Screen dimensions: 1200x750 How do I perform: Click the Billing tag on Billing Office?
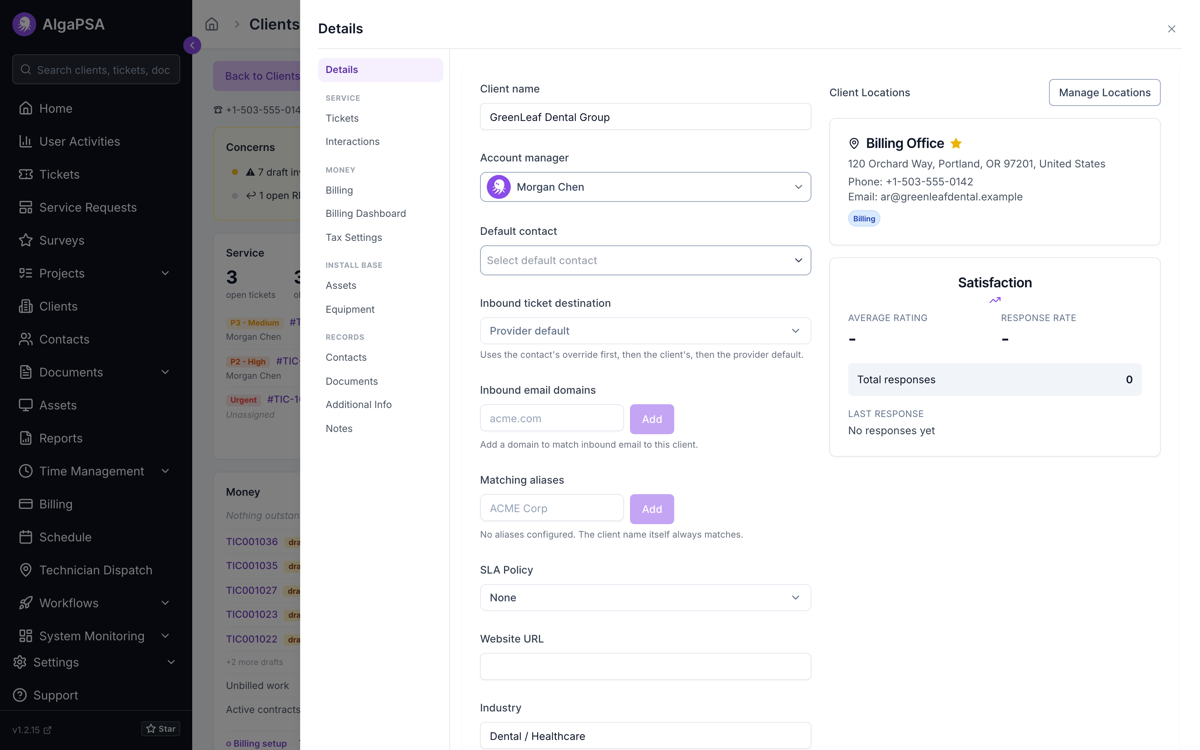coord(864,218)
